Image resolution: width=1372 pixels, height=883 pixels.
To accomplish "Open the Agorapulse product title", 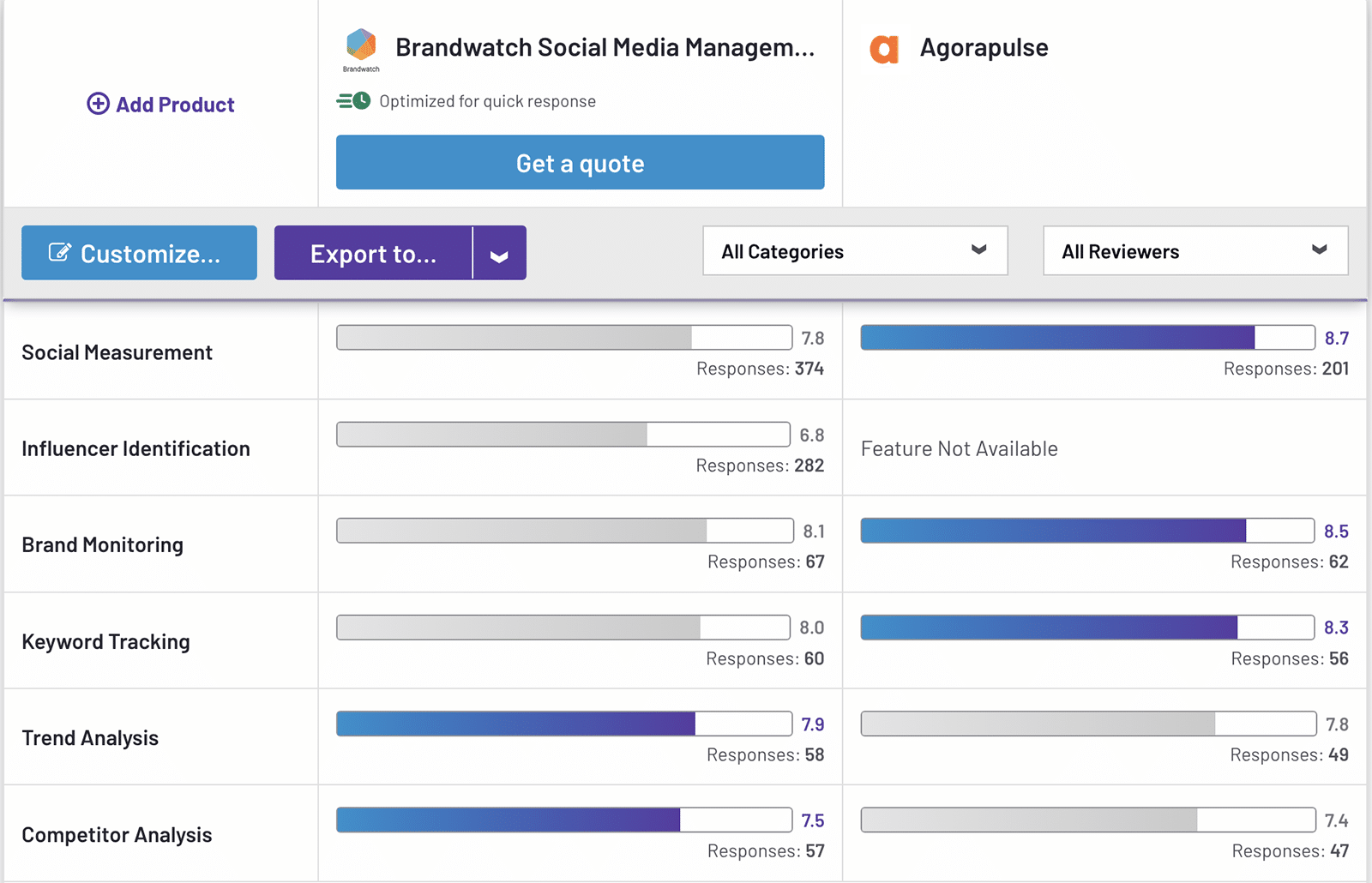I will coord(984,47).
